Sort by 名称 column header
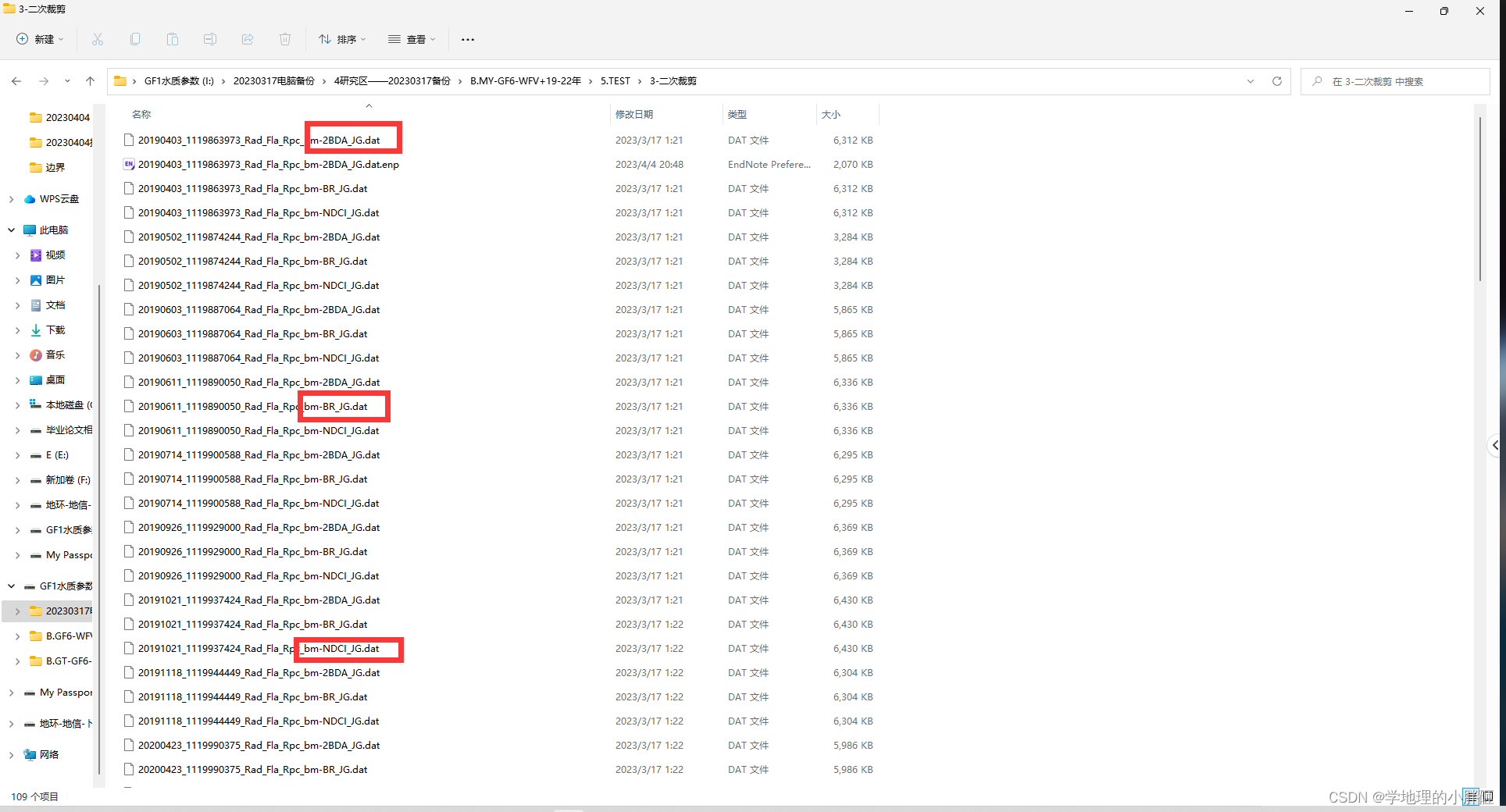The image size is (1506, 812). tap(141, 115)
